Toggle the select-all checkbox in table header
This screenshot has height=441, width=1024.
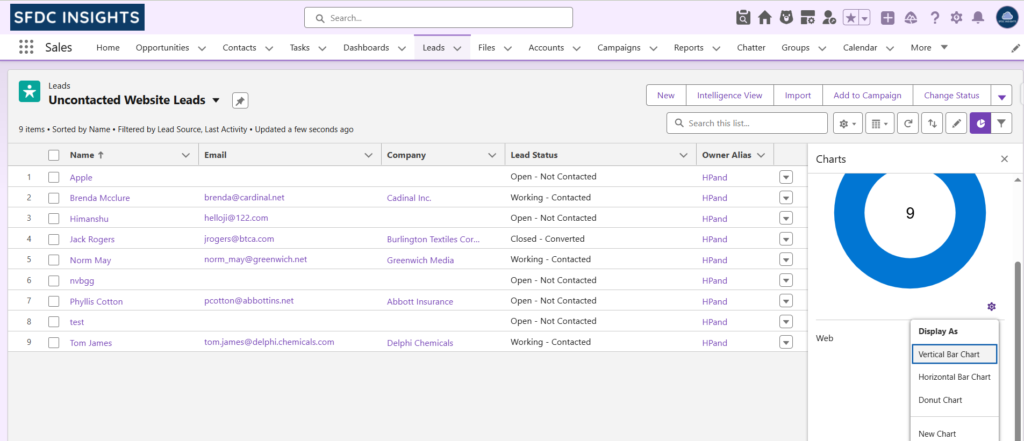pyautogui.click(x=54, y=155)
